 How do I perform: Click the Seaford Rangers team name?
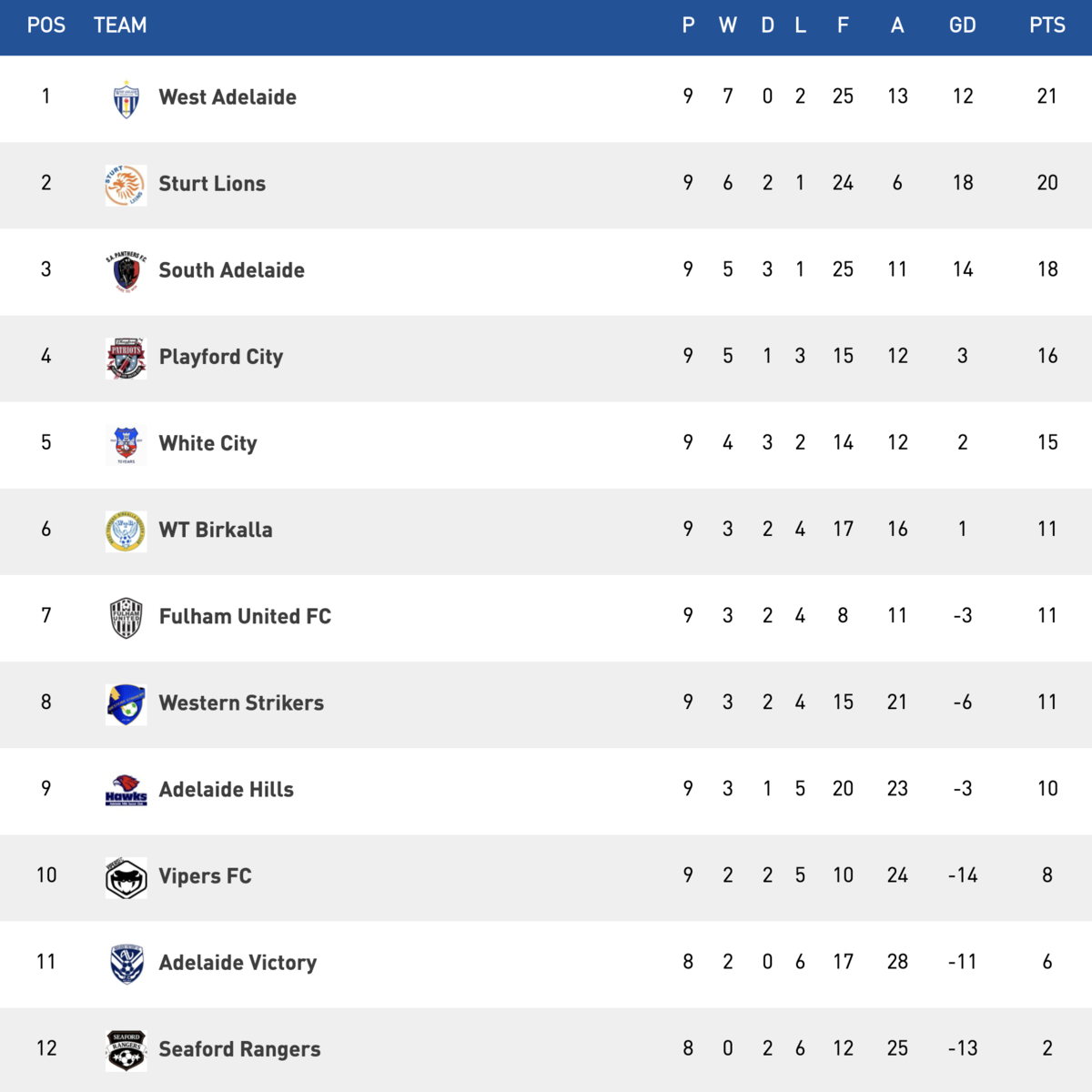click(x=239, y=1049)
